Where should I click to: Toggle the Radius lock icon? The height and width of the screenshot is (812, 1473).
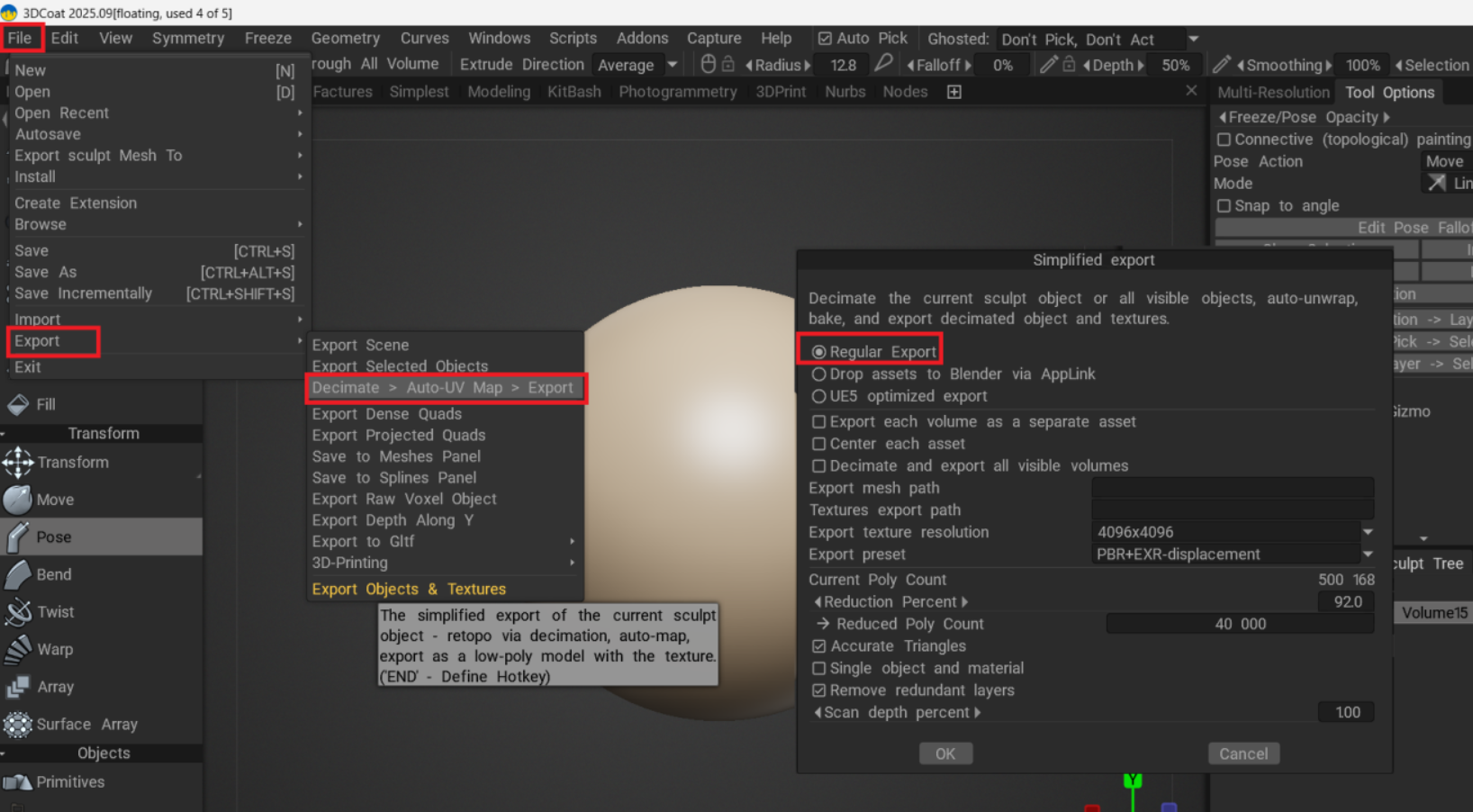(727, 64)
